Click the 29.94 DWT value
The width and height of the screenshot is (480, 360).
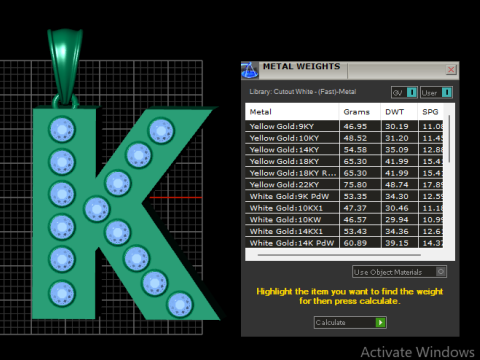(x=397, y=220)
